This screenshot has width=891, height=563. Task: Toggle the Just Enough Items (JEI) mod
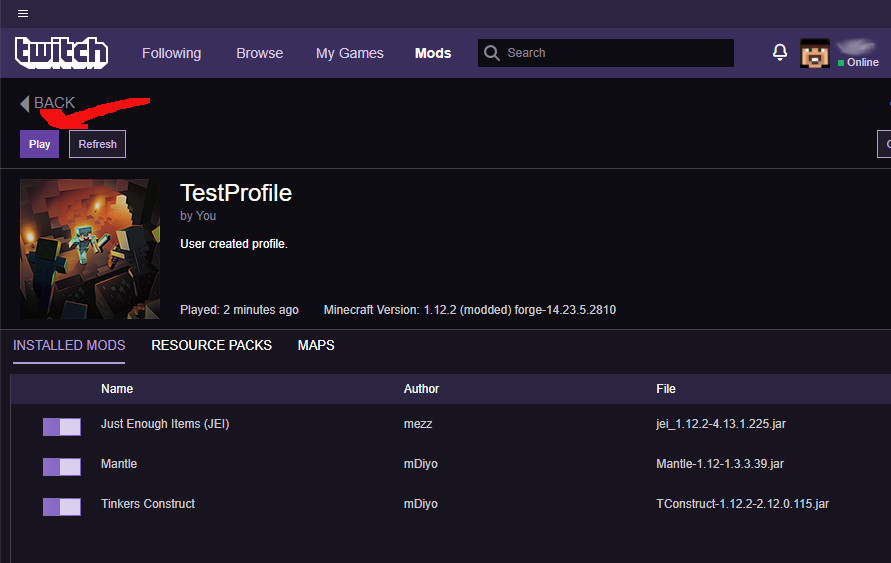click(62, 427)
